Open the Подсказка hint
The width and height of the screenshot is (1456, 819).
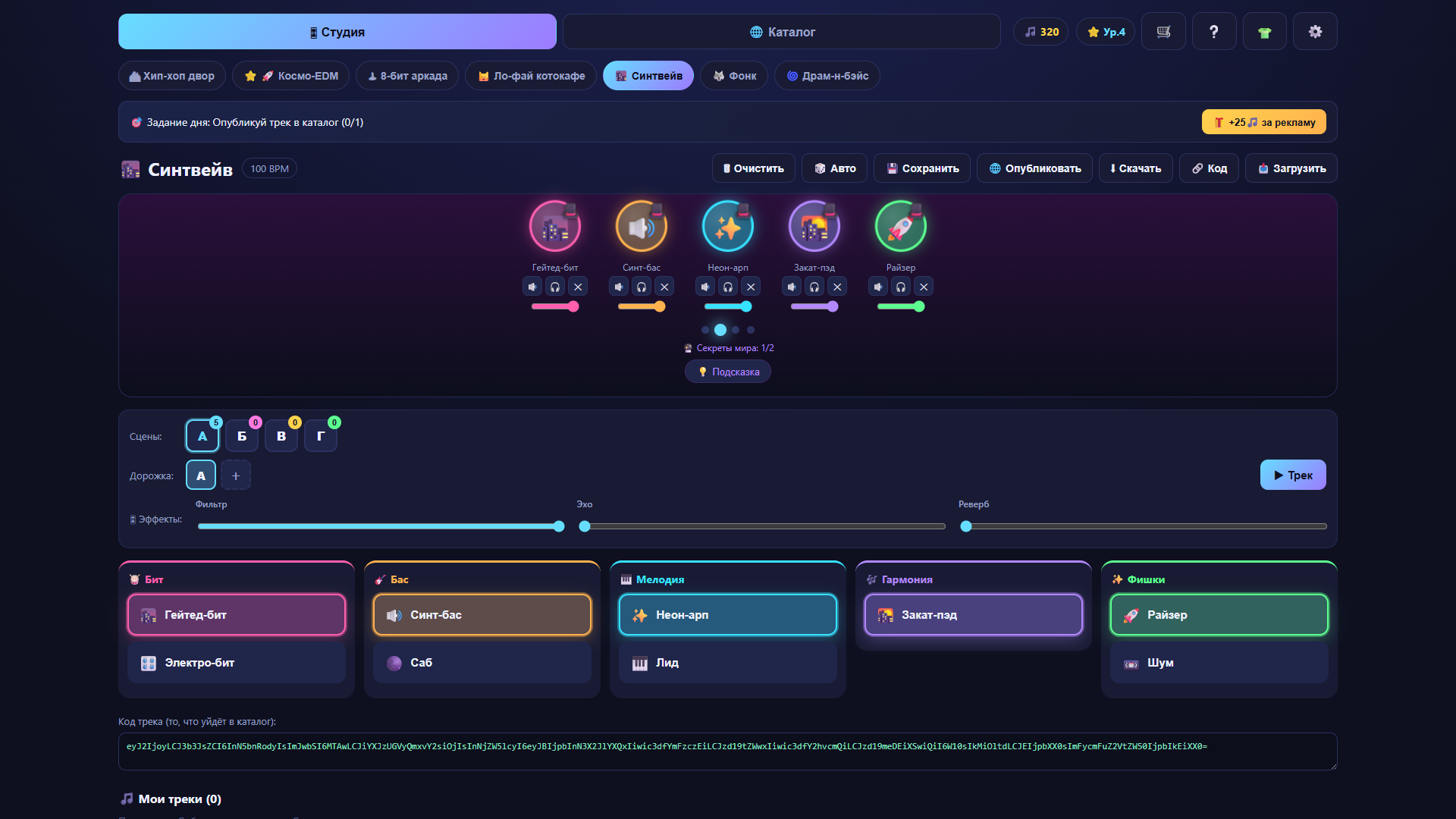[728, 372]
